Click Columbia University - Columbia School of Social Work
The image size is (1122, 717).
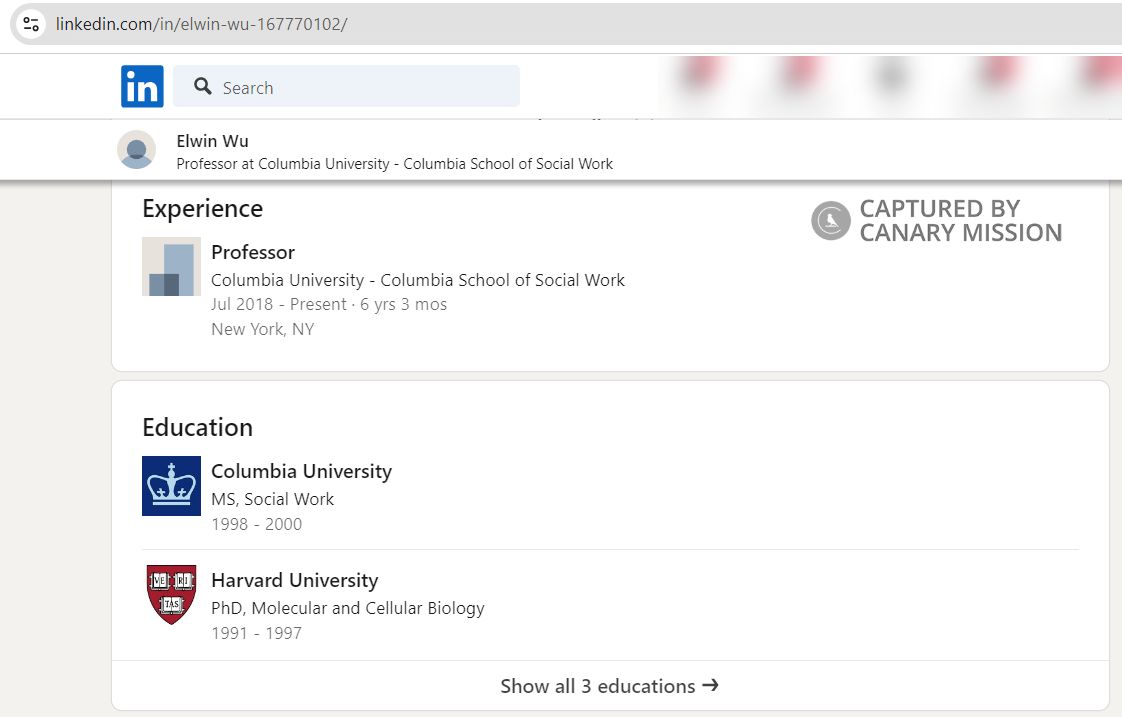coord(417,280)
